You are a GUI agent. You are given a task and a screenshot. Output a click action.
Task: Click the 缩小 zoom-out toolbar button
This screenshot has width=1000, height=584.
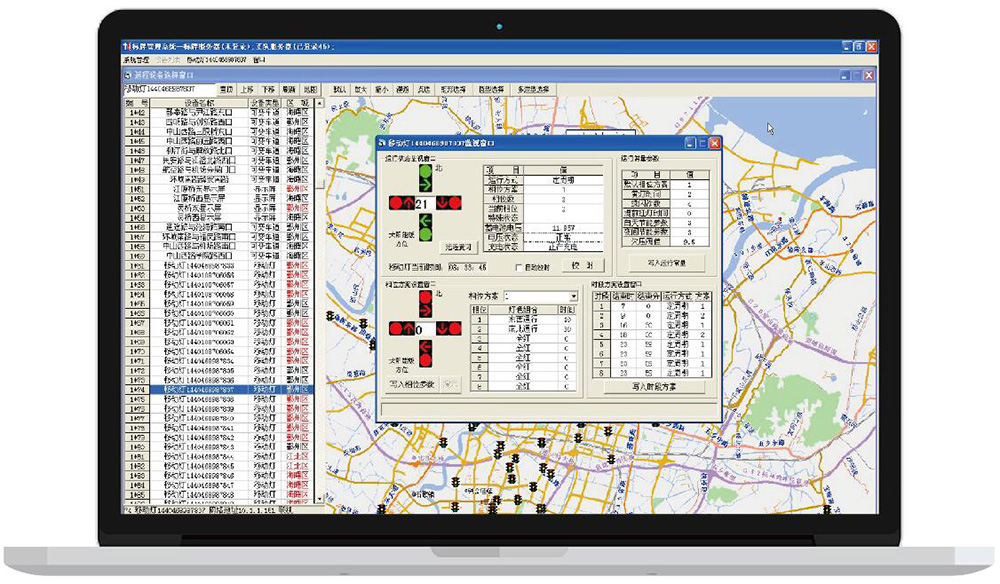point(381,89)
